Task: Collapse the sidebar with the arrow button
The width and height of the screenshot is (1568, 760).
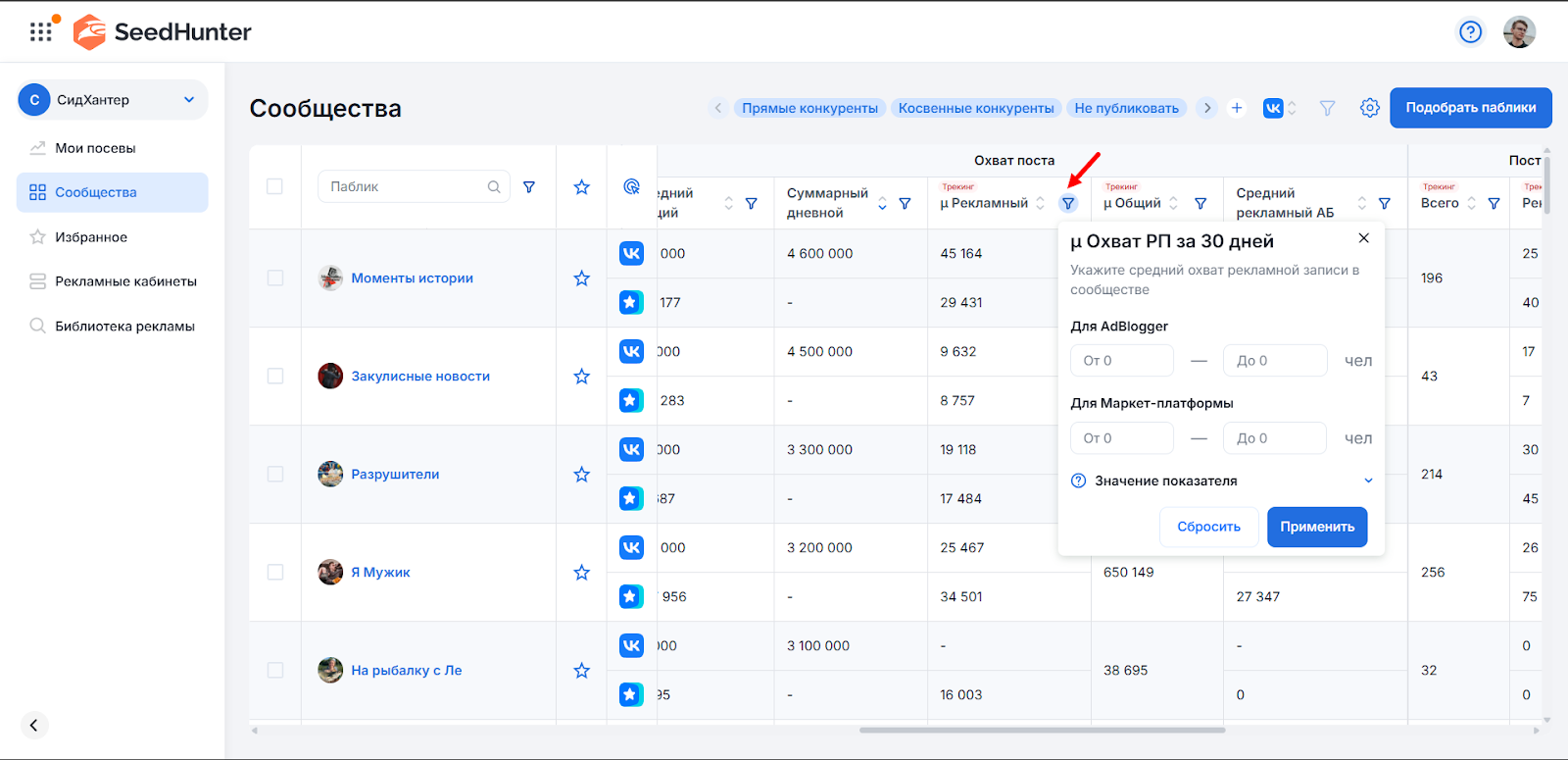Action: point(34,725)
